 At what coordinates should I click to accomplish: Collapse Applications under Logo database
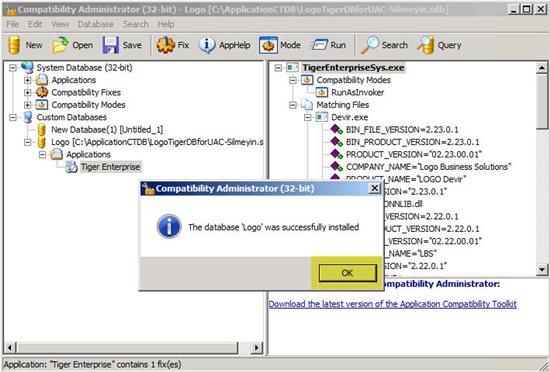[x=42, y=155]
